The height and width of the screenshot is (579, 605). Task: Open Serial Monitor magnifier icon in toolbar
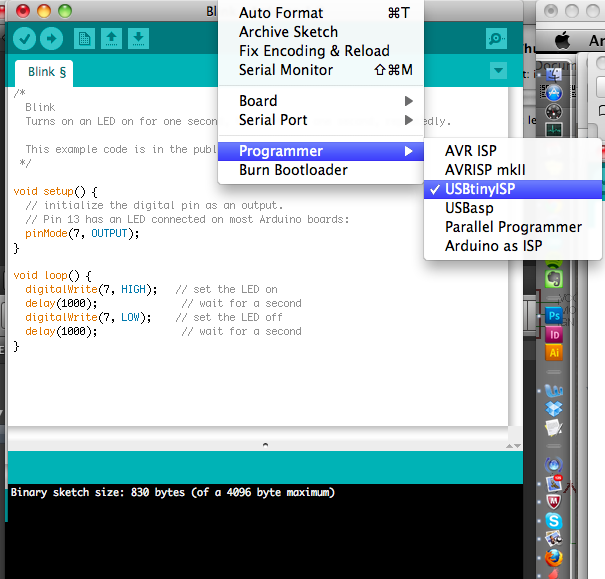[496, 38]
